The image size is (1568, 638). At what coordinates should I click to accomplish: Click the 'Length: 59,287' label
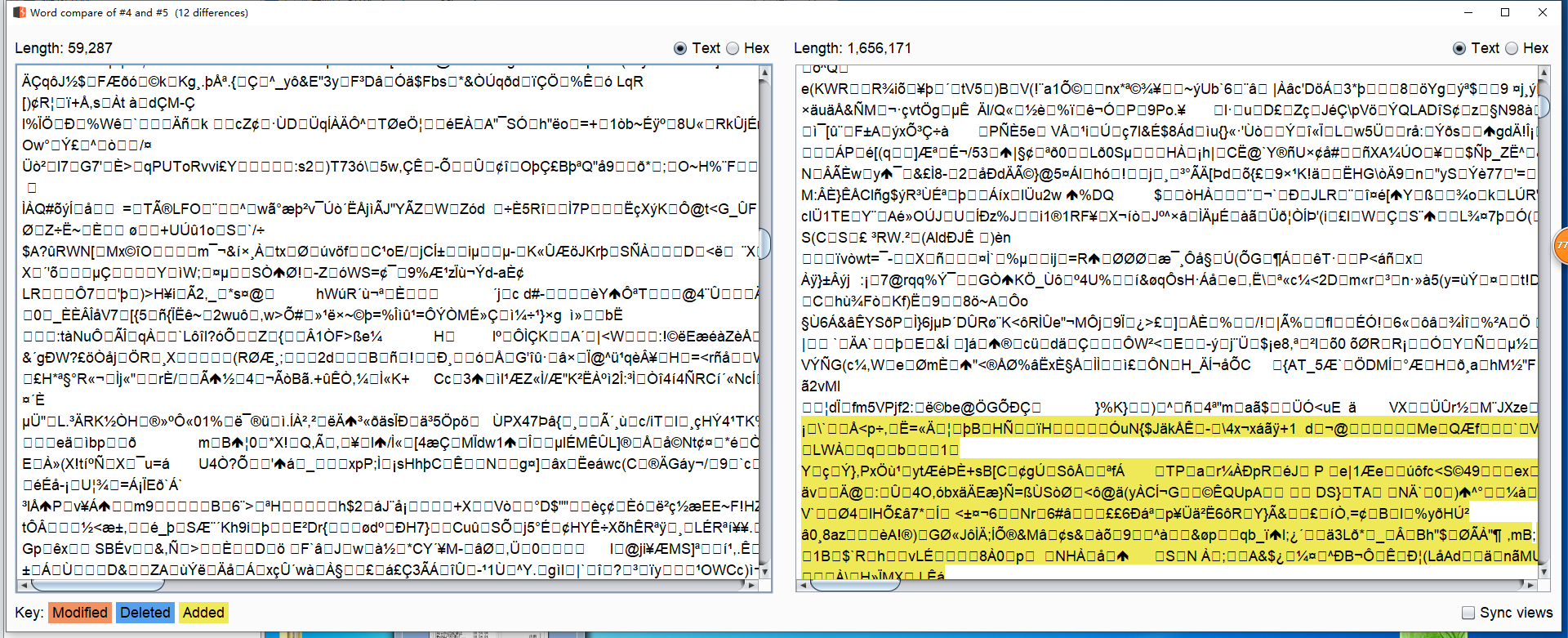(64, 48)
